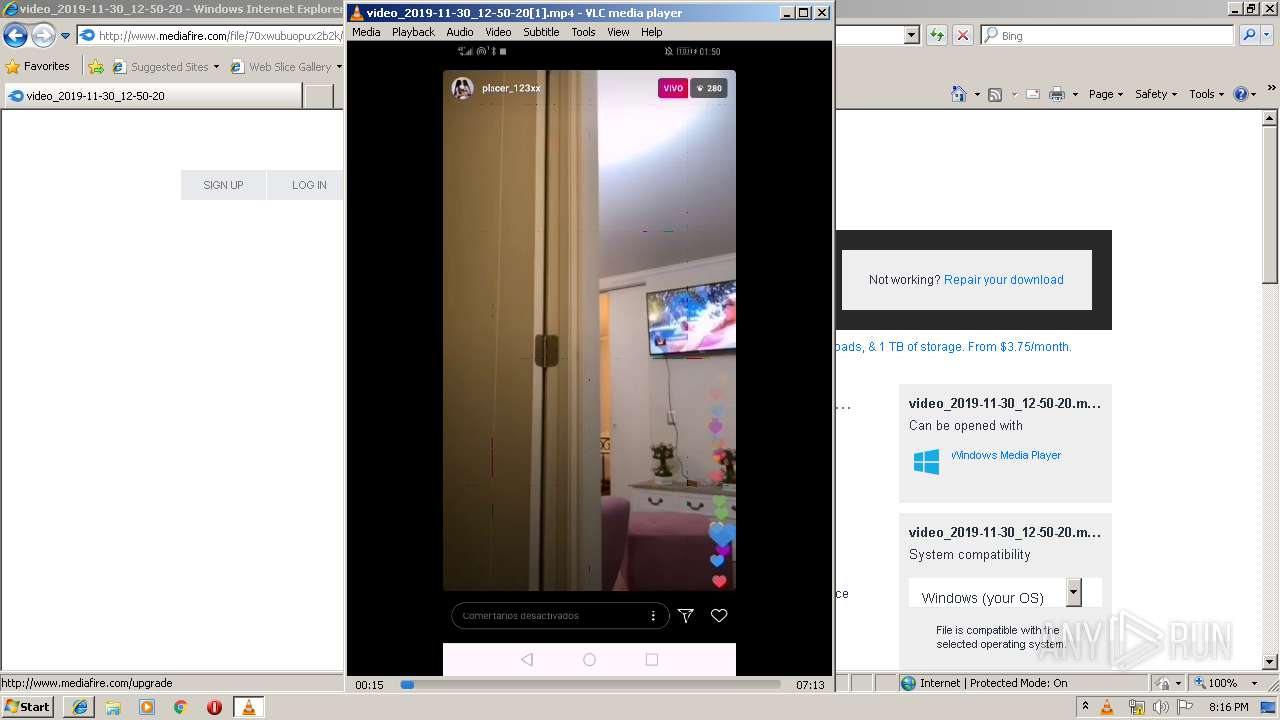This screenshot has width=1280, height=720.
Task: Open the search provider dropdown arrow
Action: pos(1267,35)
